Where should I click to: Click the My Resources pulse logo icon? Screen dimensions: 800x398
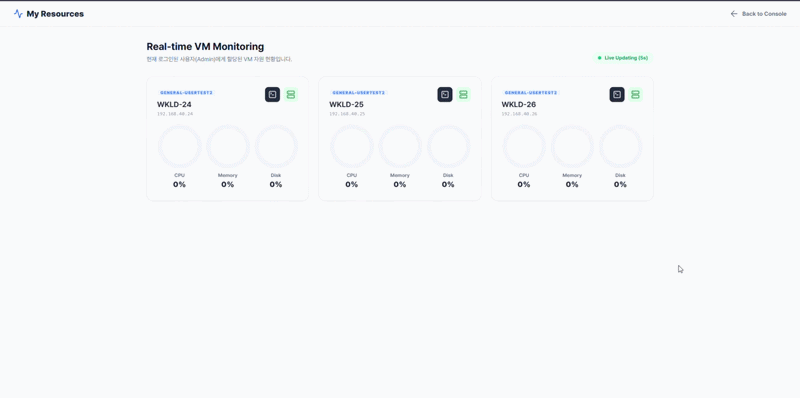pyautogui.click(x=18, y=14)
